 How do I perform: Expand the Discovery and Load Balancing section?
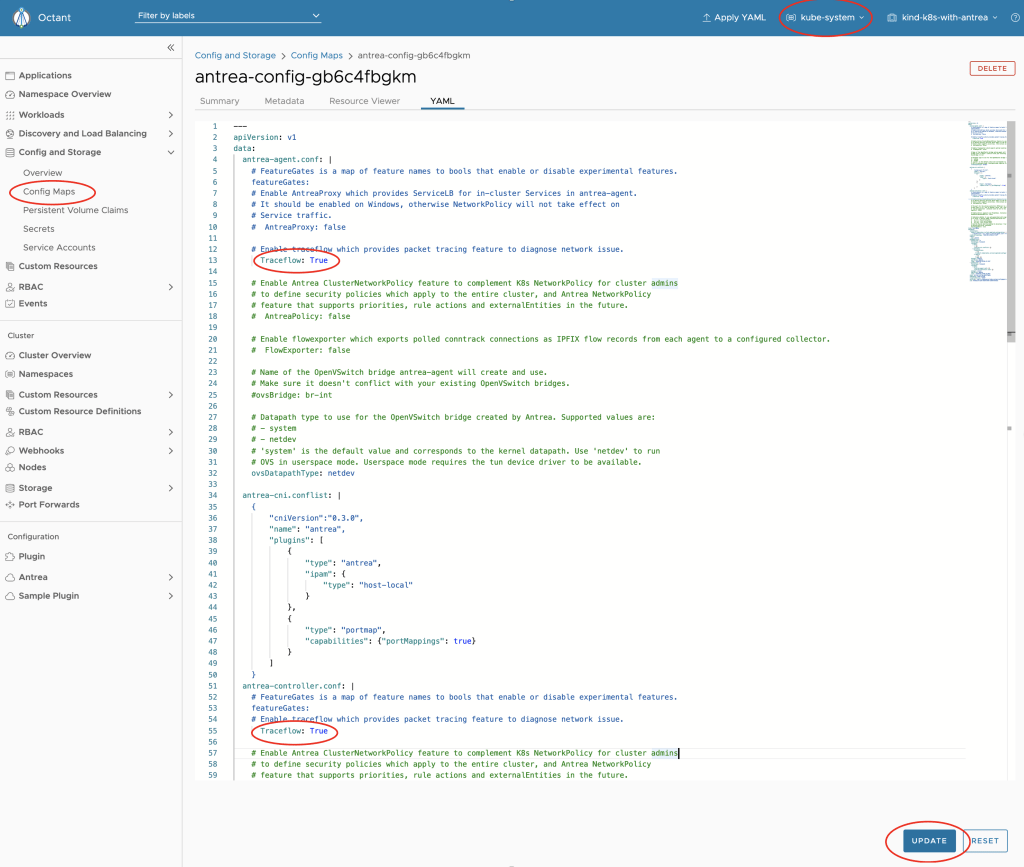click(171, 134)
